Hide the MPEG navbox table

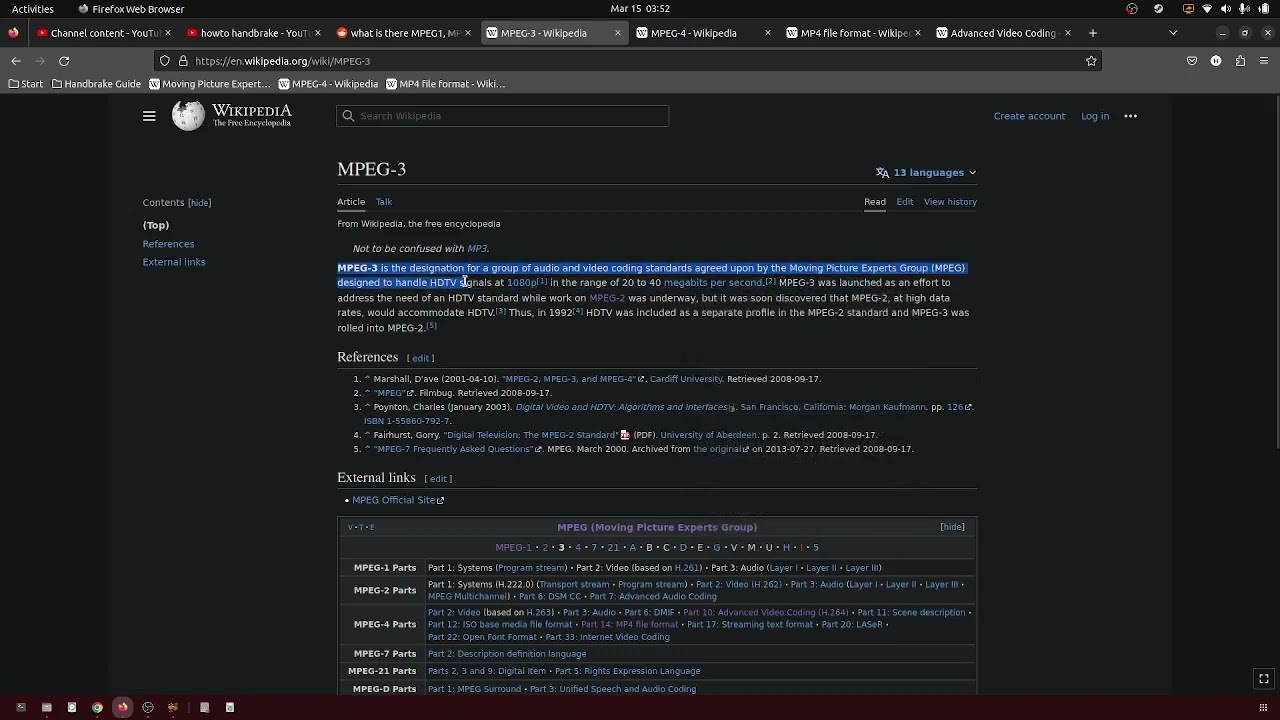(952, 527)
